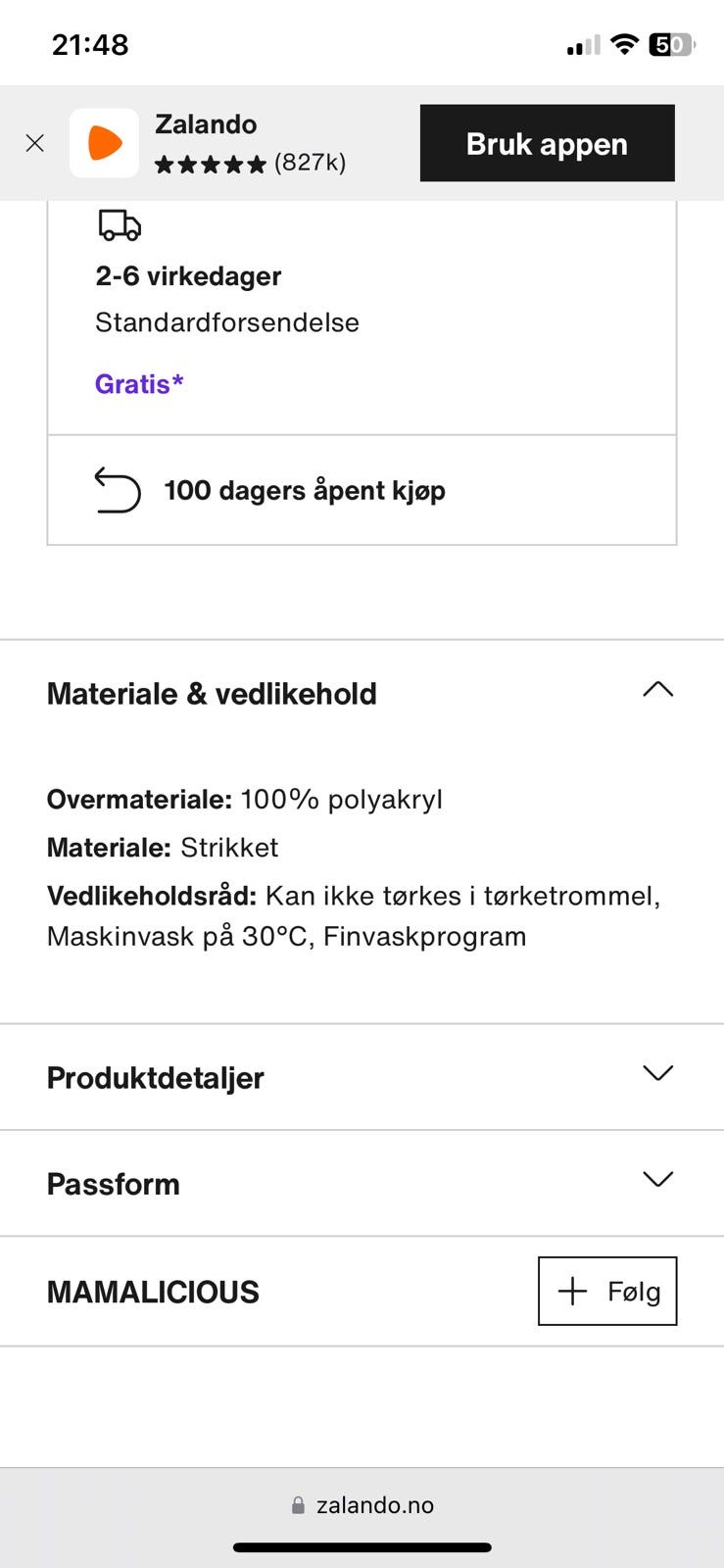
Task: Tap the Produktdetaljer section title
Action: (156, 1078)
